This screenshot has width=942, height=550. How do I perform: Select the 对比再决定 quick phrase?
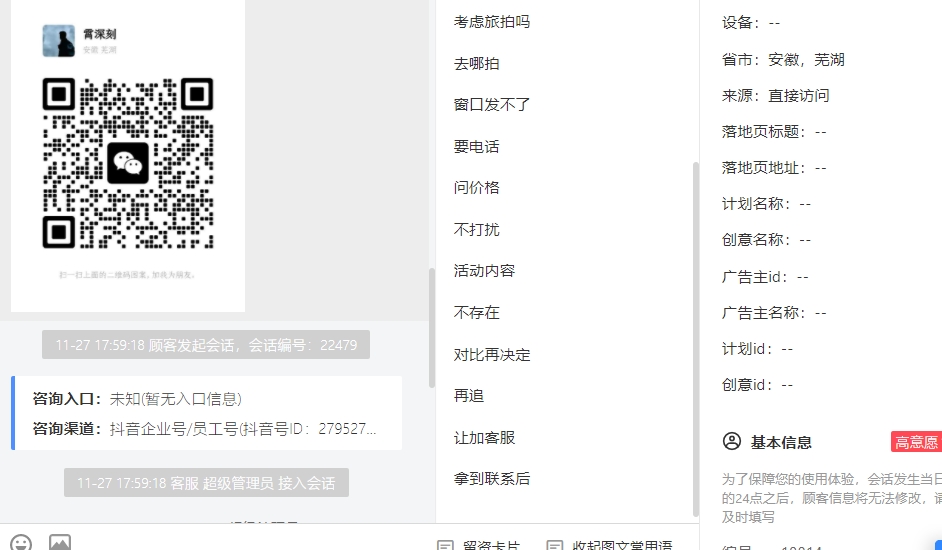[x=491, y=355]
